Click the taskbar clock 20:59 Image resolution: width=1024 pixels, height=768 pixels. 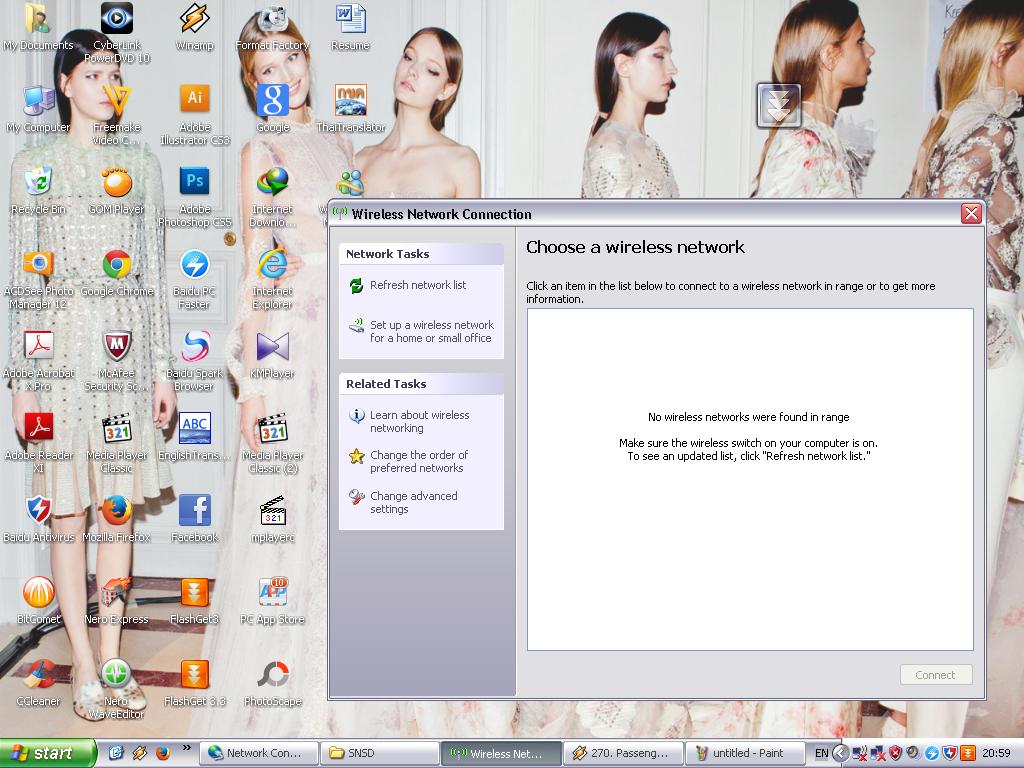(996, 753)
